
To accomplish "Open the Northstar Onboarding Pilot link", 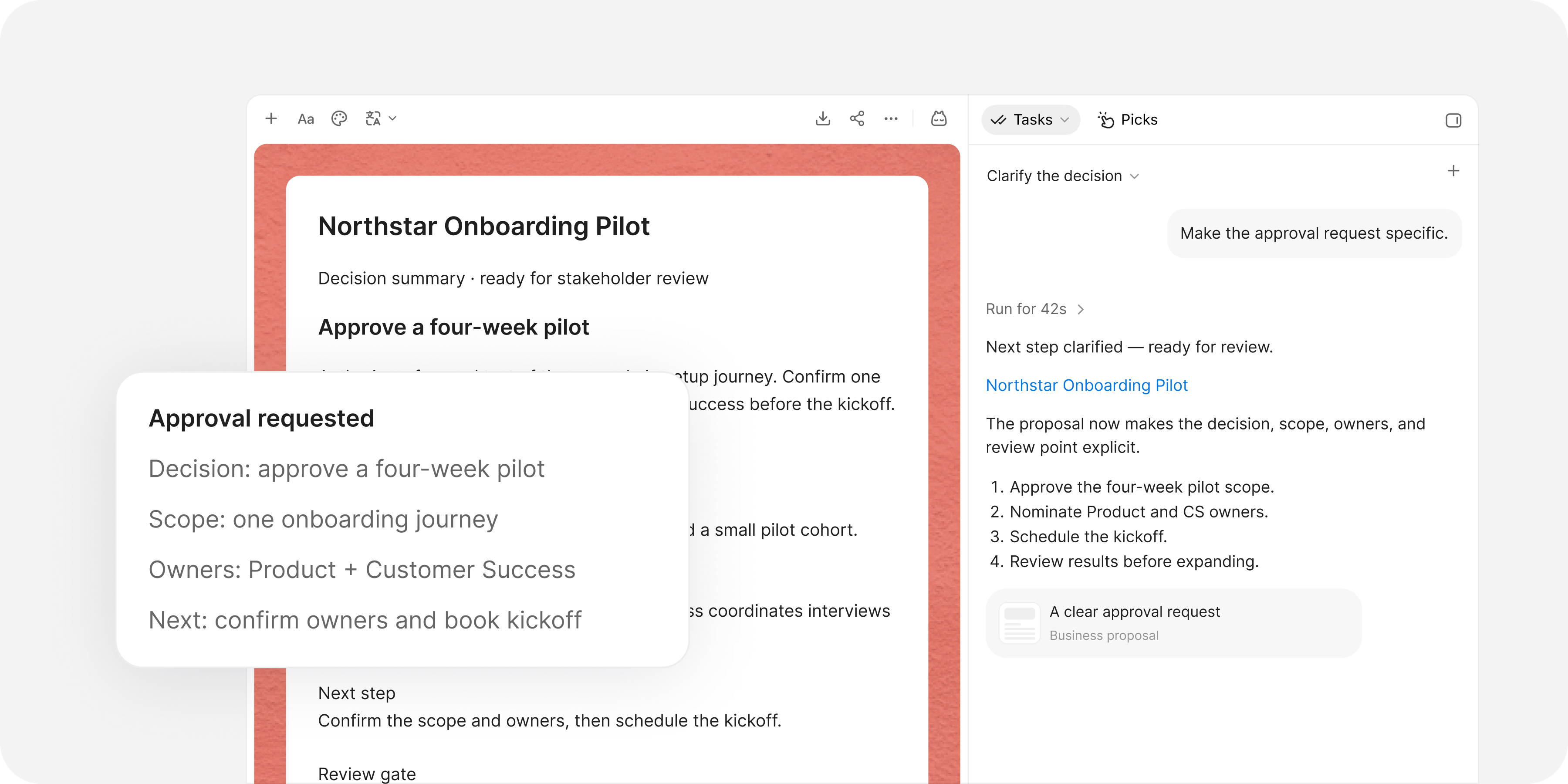I will pyautogui.click(x=1087, y=385).
